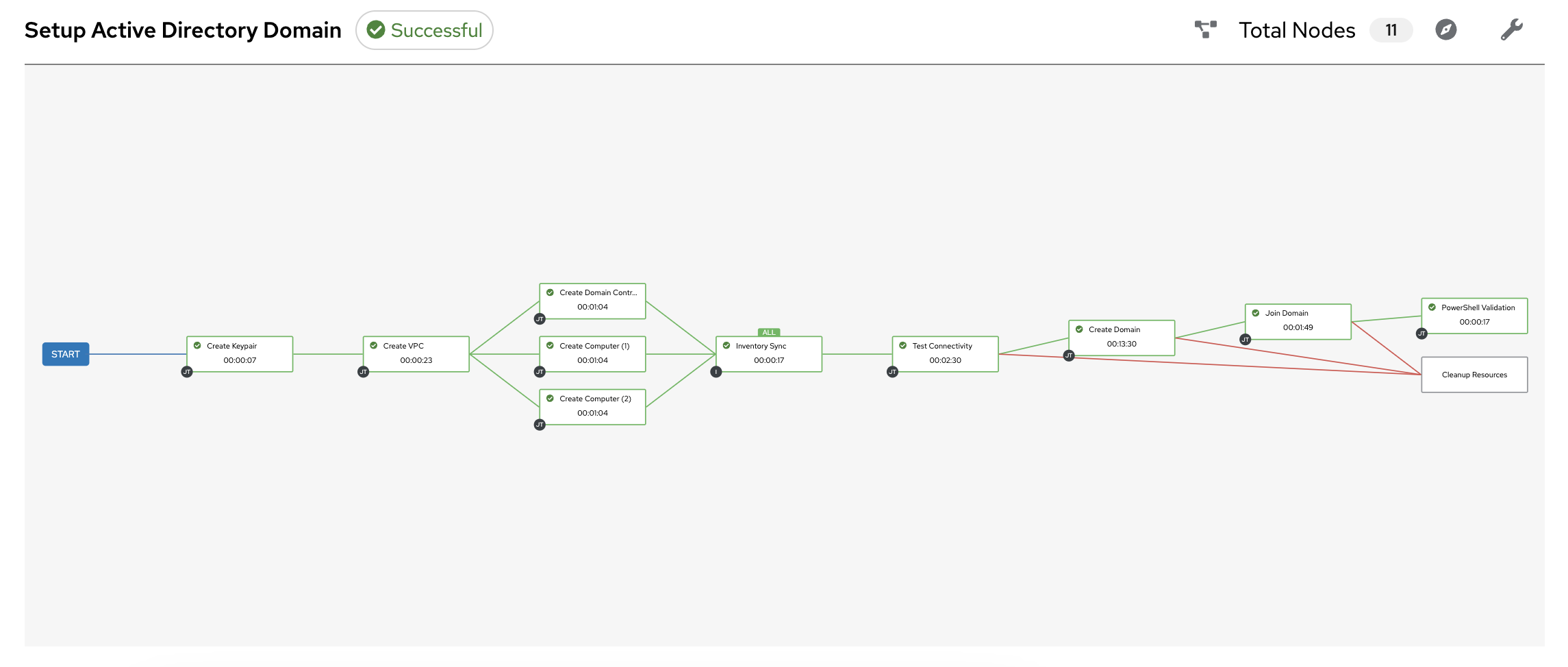Select the Create Domain node
This screenshot has width=1568, height=667.
(1121, 337)
